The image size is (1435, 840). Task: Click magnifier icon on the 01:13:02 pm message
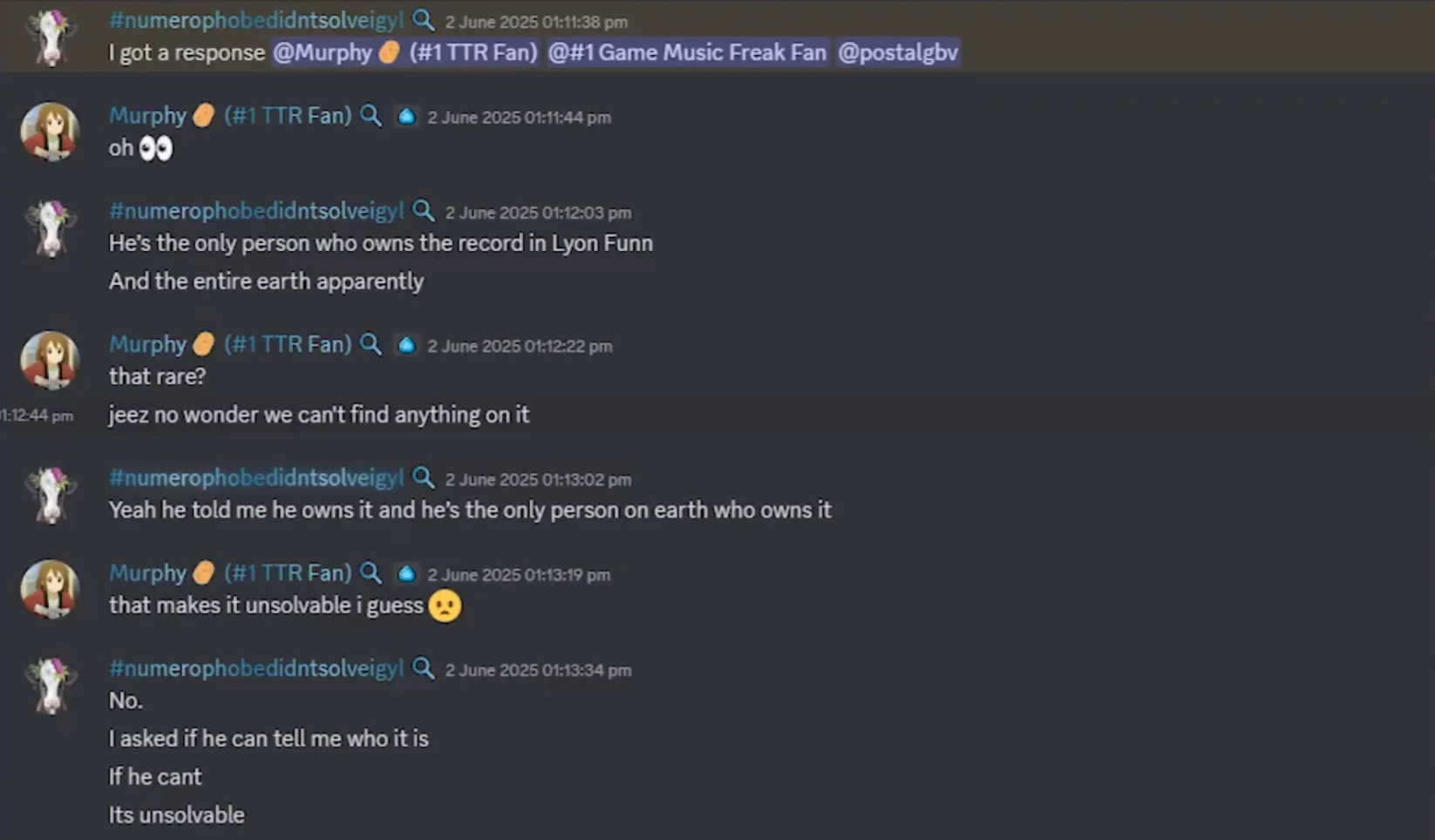[x=423, y=478]
